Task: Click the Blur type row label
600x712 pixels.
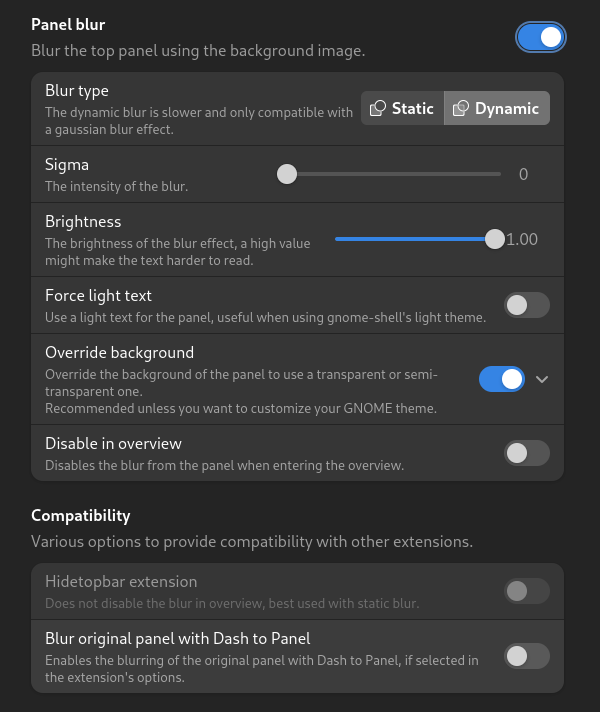Action: point(77,91)
